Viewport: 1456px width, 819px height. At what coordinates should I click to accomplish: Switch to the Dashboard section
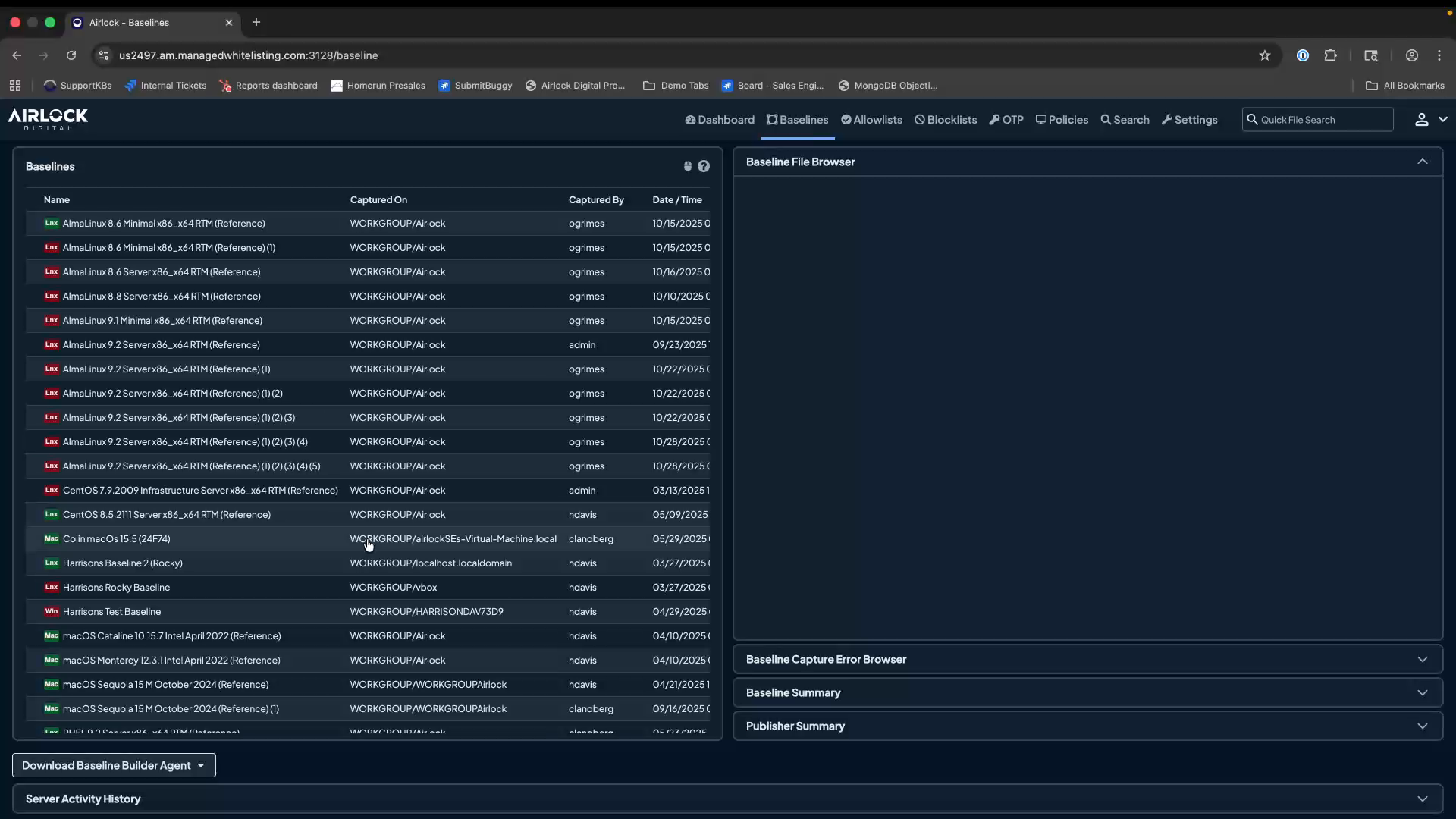(x=719, y=120)
